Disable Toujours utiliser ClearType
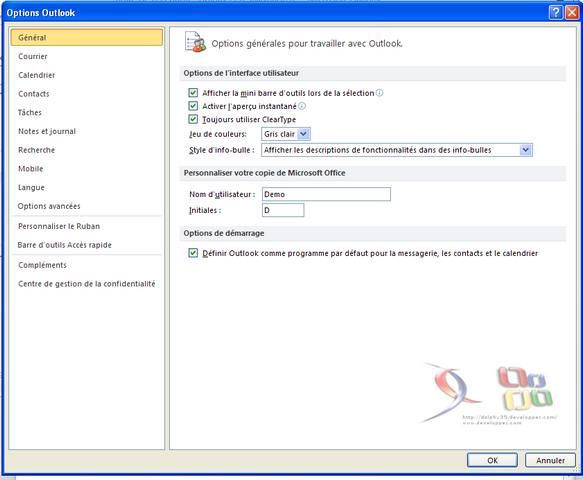The width and height of the screenshot is (583, 480). [x=193, y=119]
